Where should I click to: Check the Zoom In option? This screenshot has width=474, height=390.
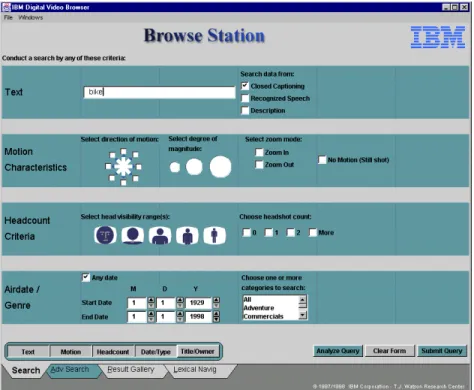click(x=259, y=152)
